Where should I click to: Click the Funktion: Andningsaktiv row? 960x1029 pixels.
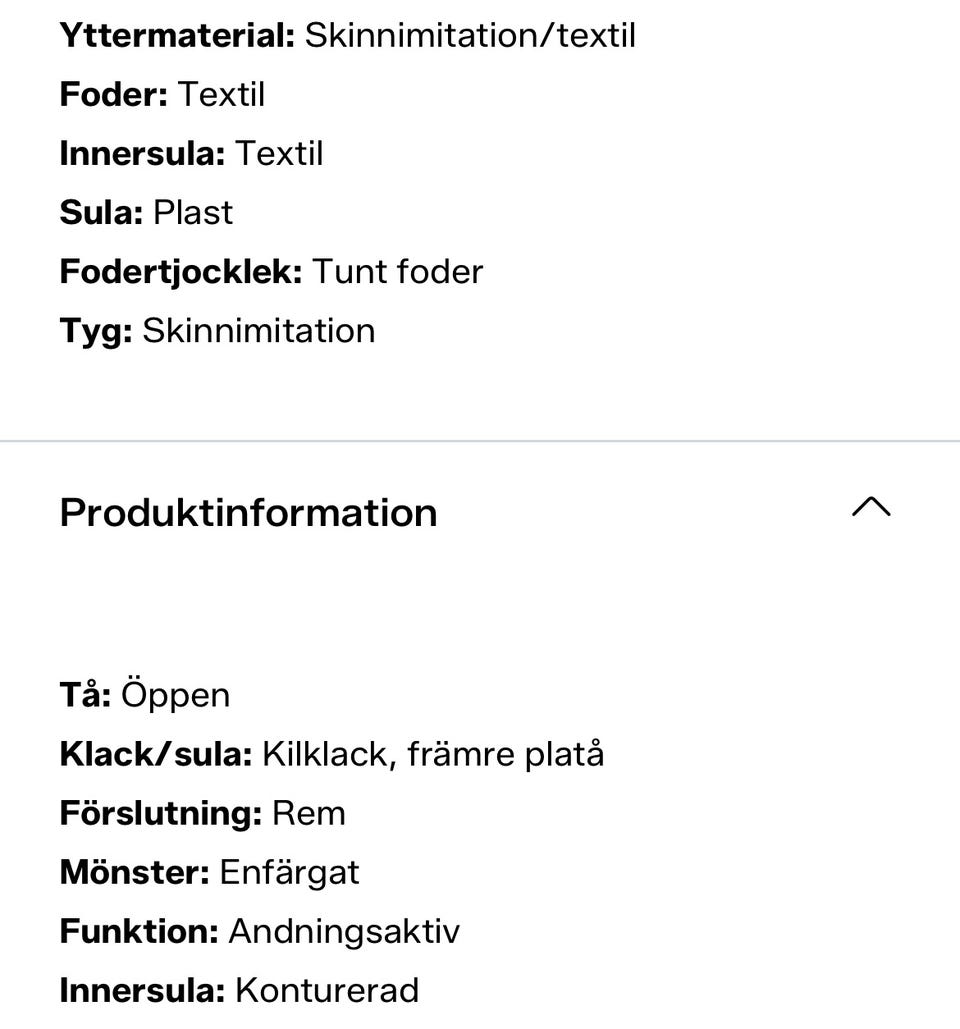click(259, 931)
